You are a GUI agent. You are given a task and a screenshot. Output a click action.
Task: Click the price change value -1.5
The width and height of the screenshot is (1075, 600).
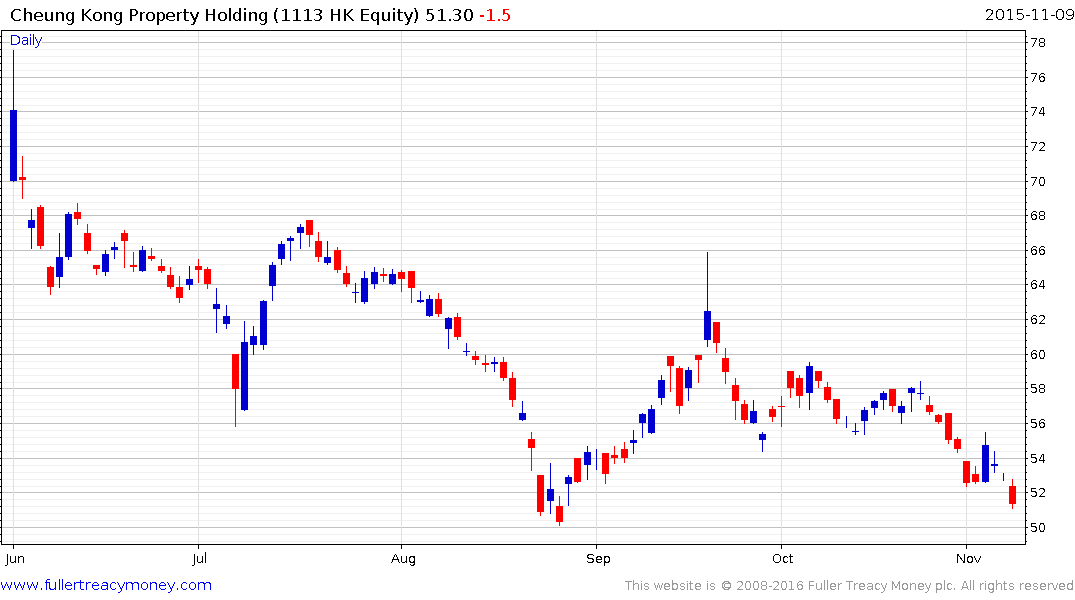(495, 15)
